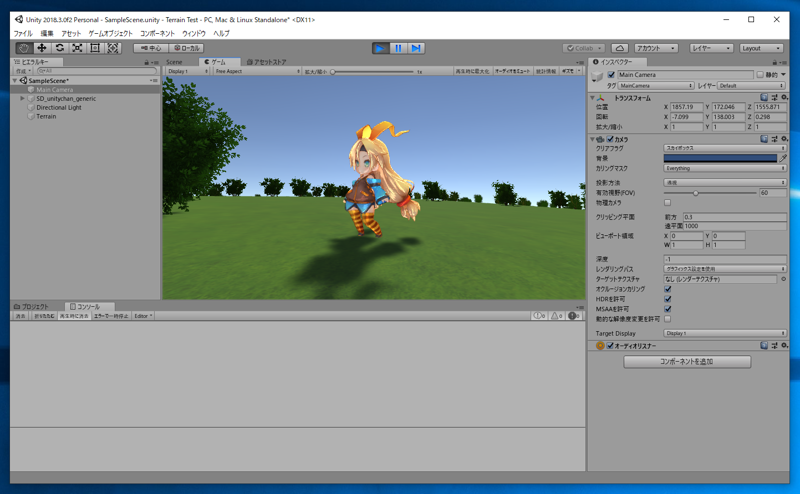The height and width of the screenshot is (494, 800).
Task: Open the Layer Default dropdown in Inspector
Action: (752, 86)
